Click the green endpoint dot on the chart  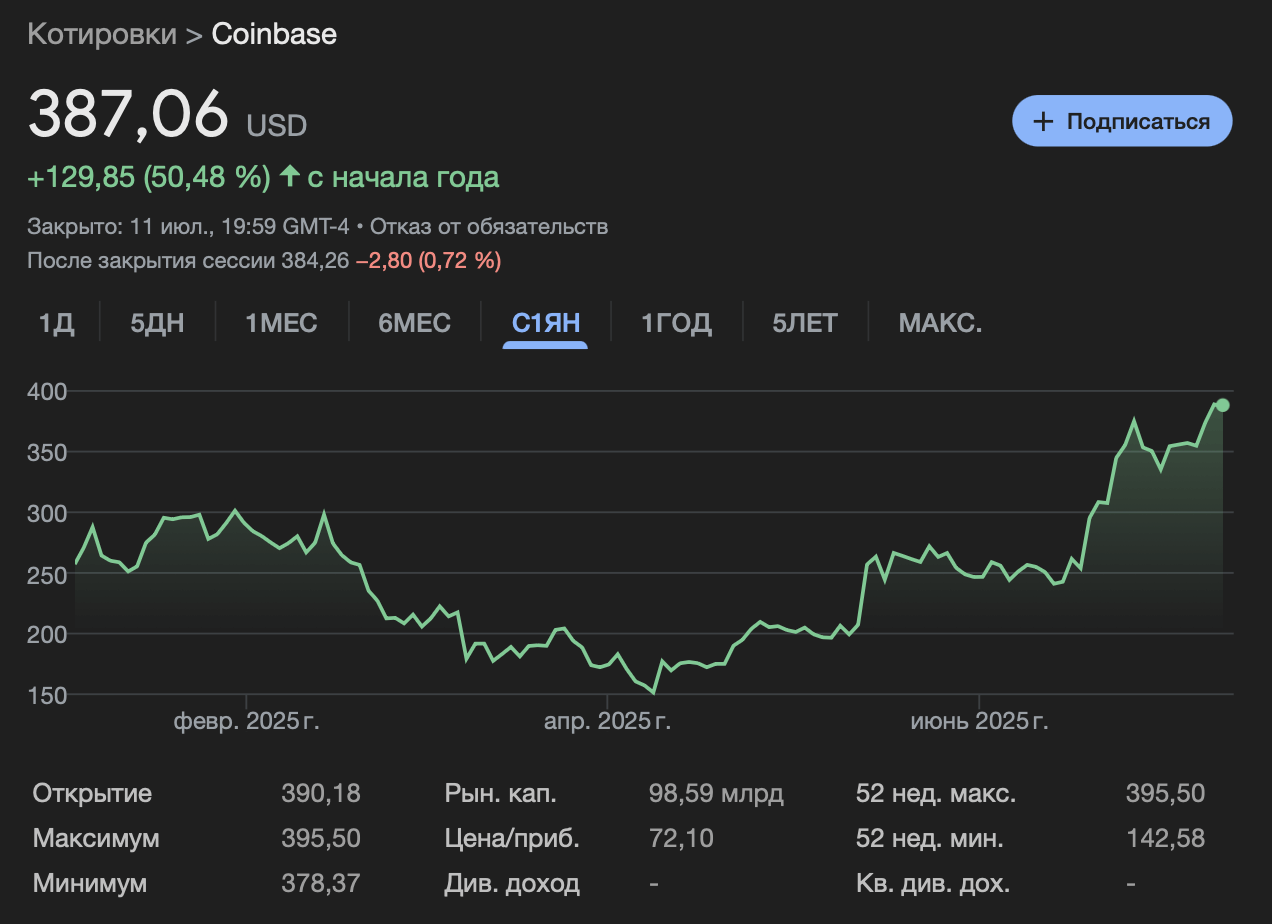click(x=1222, y=405)
